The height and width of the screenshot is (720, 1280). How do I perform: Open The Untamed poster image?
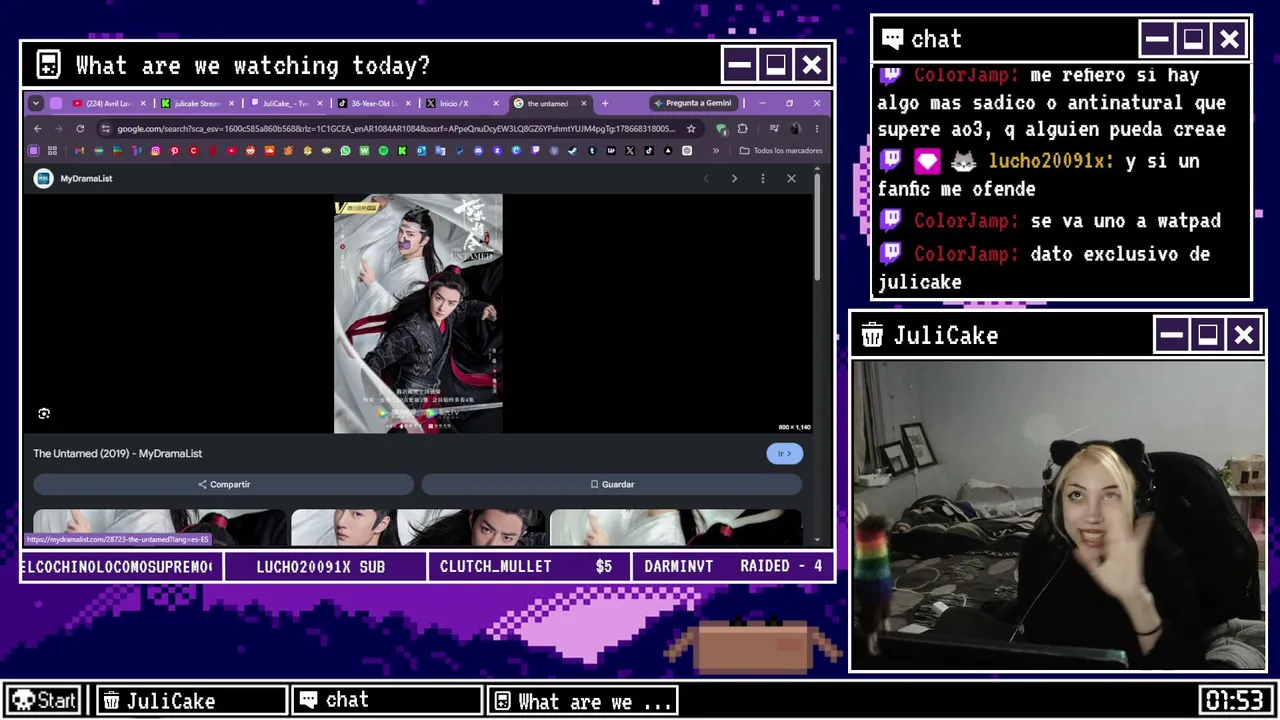[x=418, y=314]
